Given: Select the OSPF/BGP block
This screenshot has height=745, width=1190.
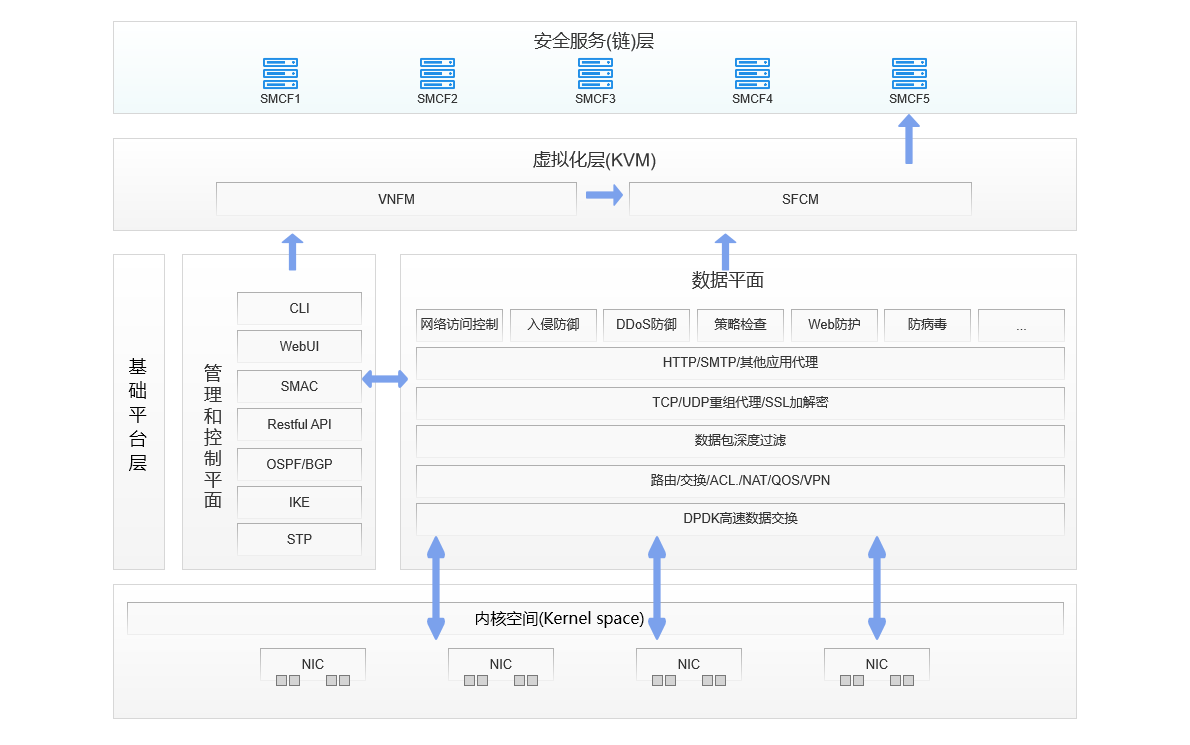Looking at the screenshot, I should point(299,464).
